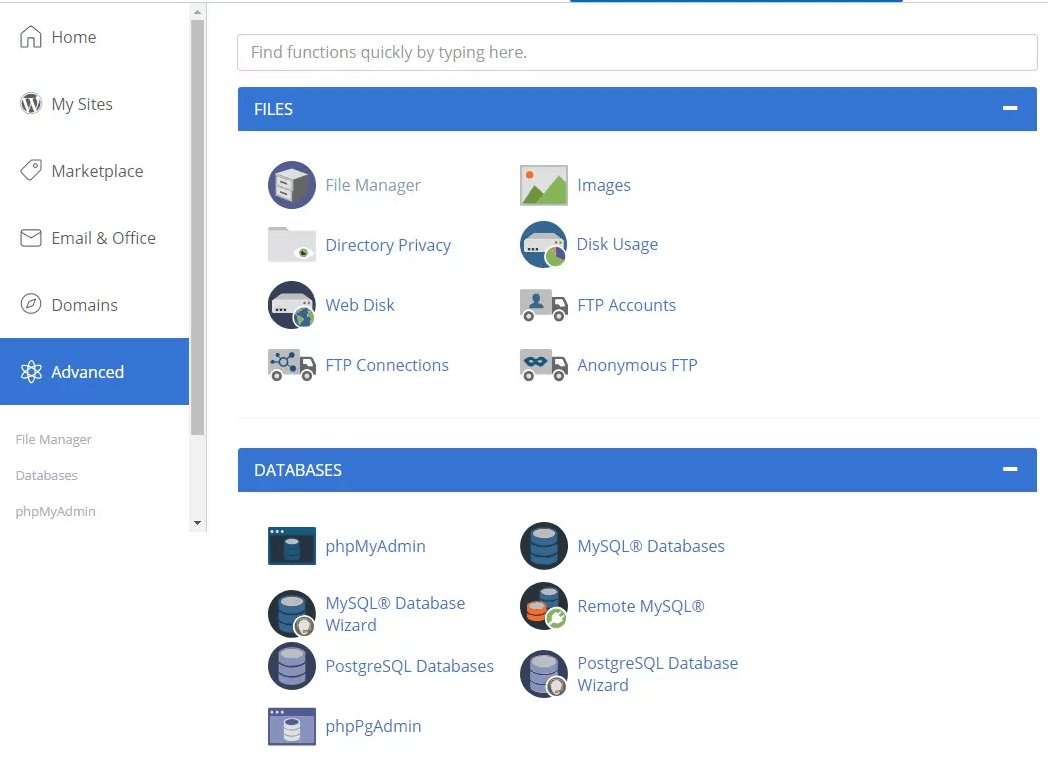Screen dimensions: 1048x767
Task: Open the Disk Usage link
Action: click(618, 245)
